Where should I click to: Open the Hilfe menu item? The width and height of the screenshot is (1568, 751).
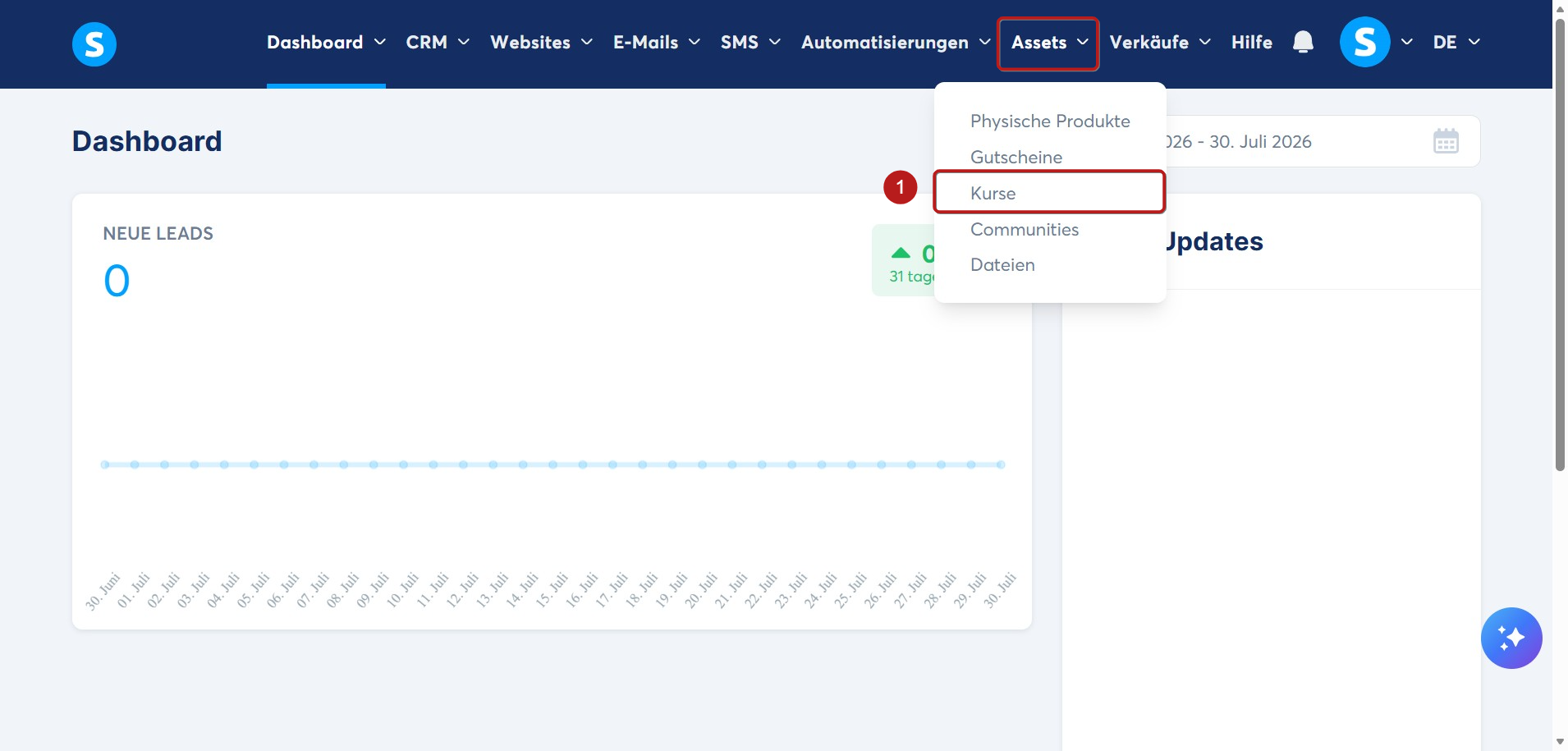1252,42
